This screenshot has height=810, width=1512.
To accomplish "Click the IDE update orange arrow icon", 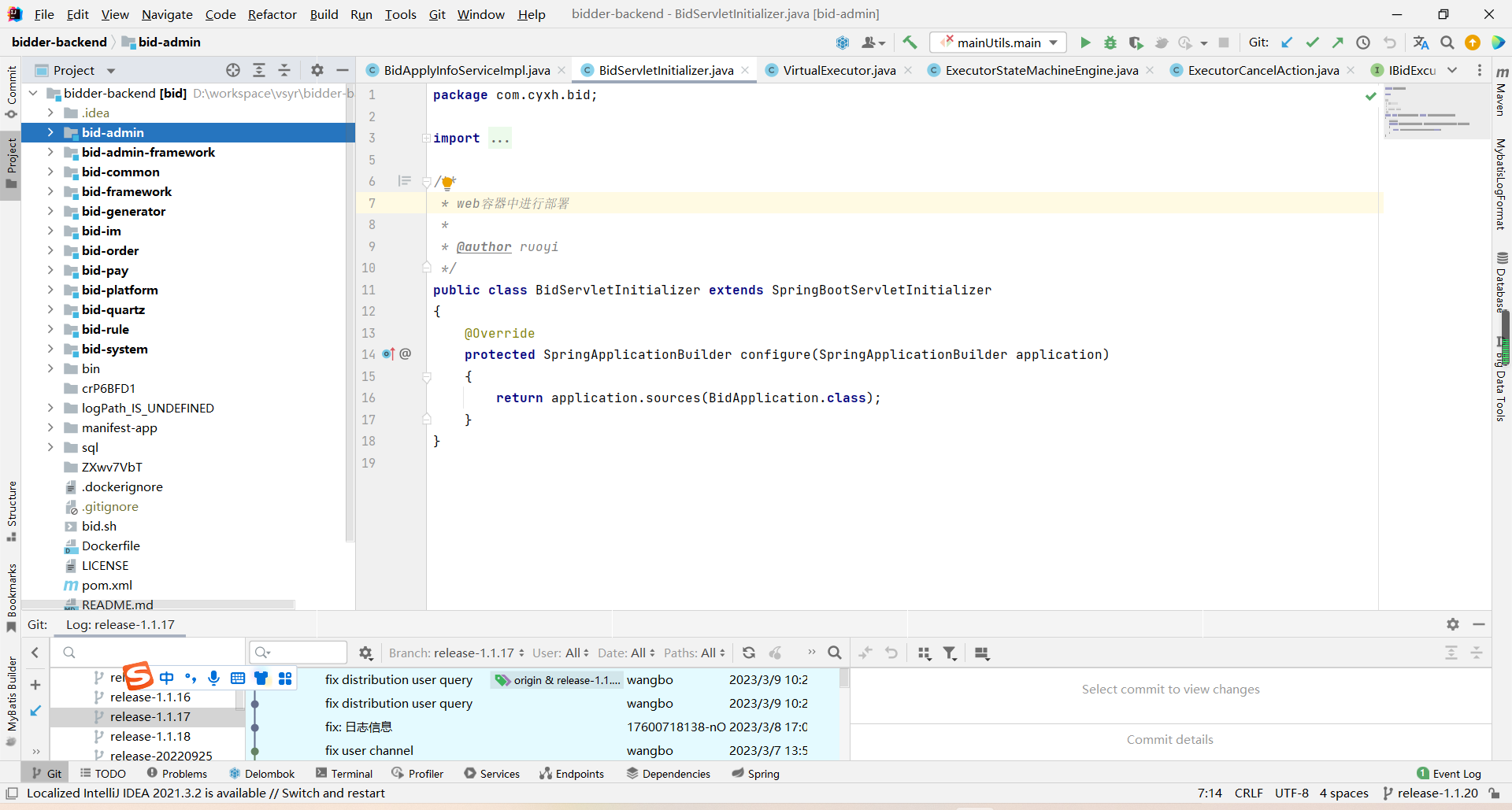I will point(1473,43).
